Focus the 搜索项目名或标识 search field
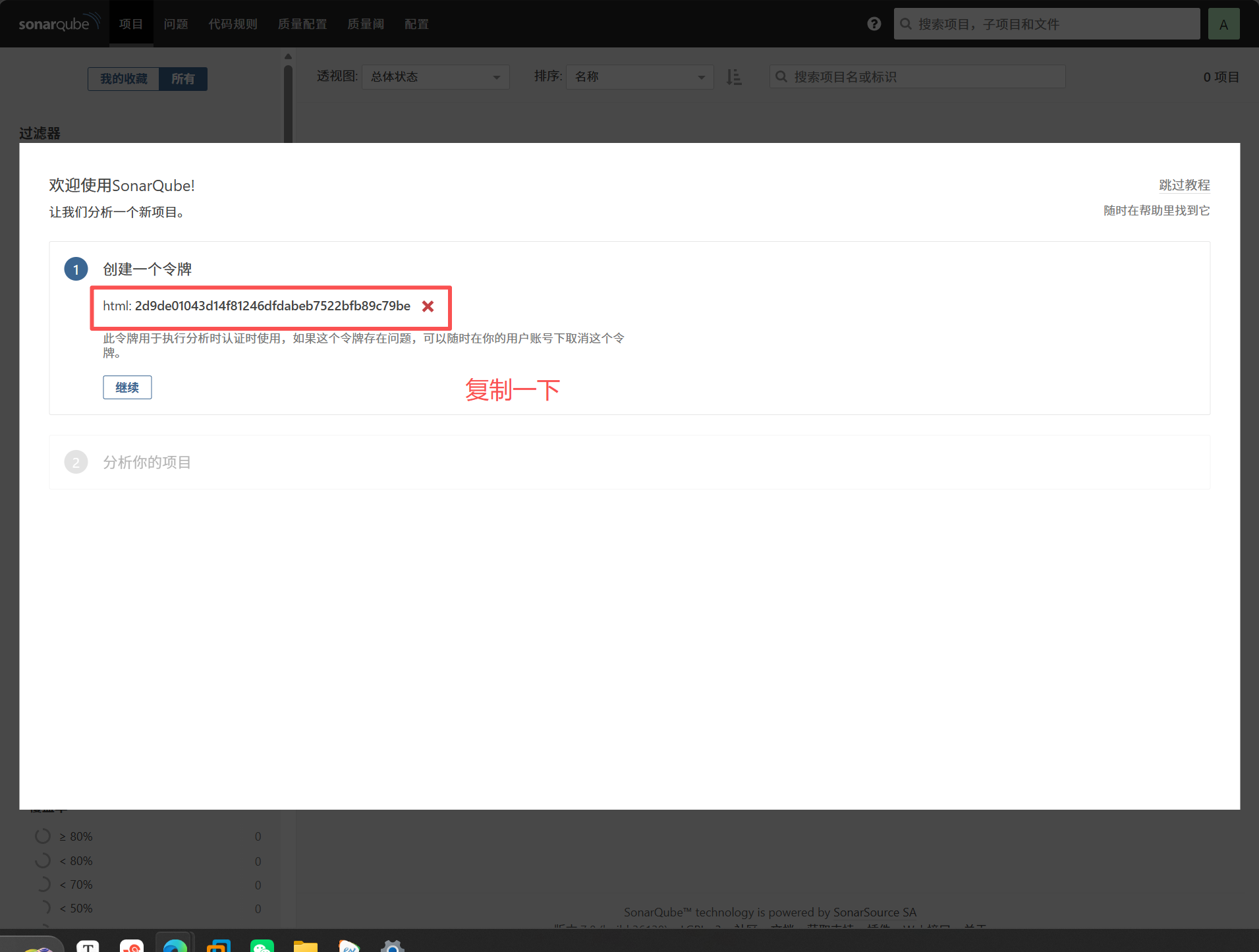The image size is (1259, 952). point(917,77)
